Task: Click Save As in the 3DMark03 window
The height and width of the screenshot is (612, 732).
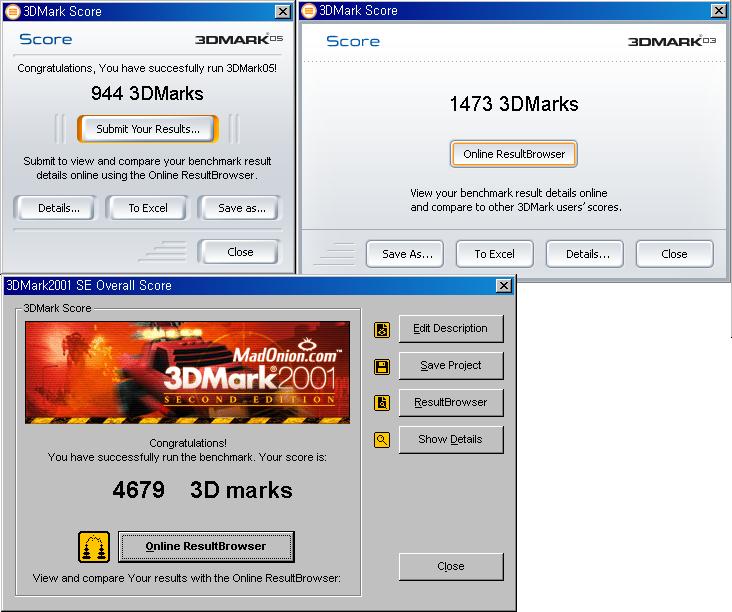Action: tap(405, 254)
